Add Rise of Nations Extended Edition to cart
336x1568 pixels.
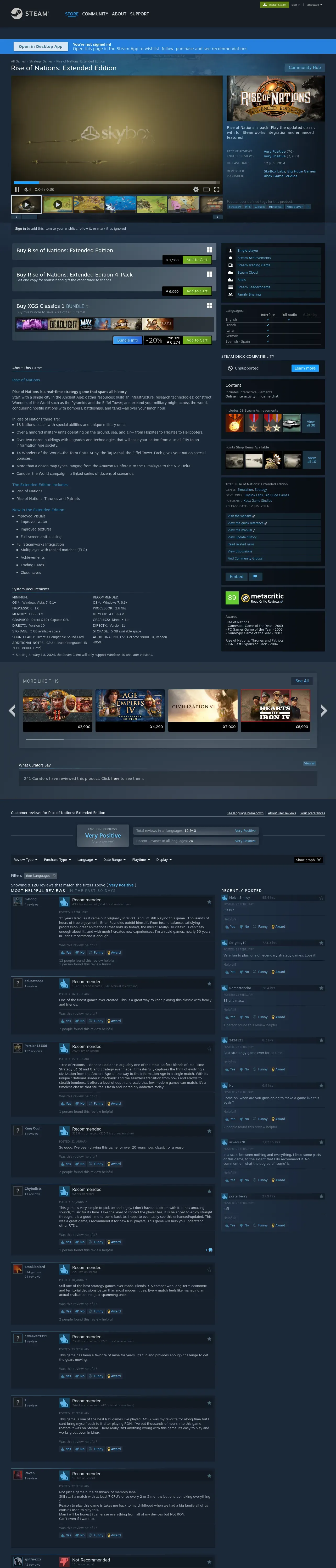click(197, 260)
